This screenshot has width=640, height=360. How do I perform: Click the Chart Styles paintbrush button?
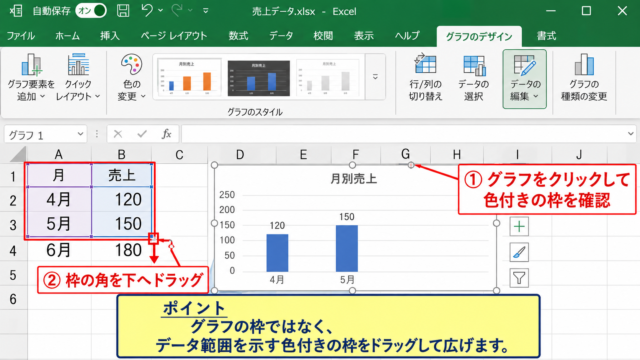tap(519, 252)
